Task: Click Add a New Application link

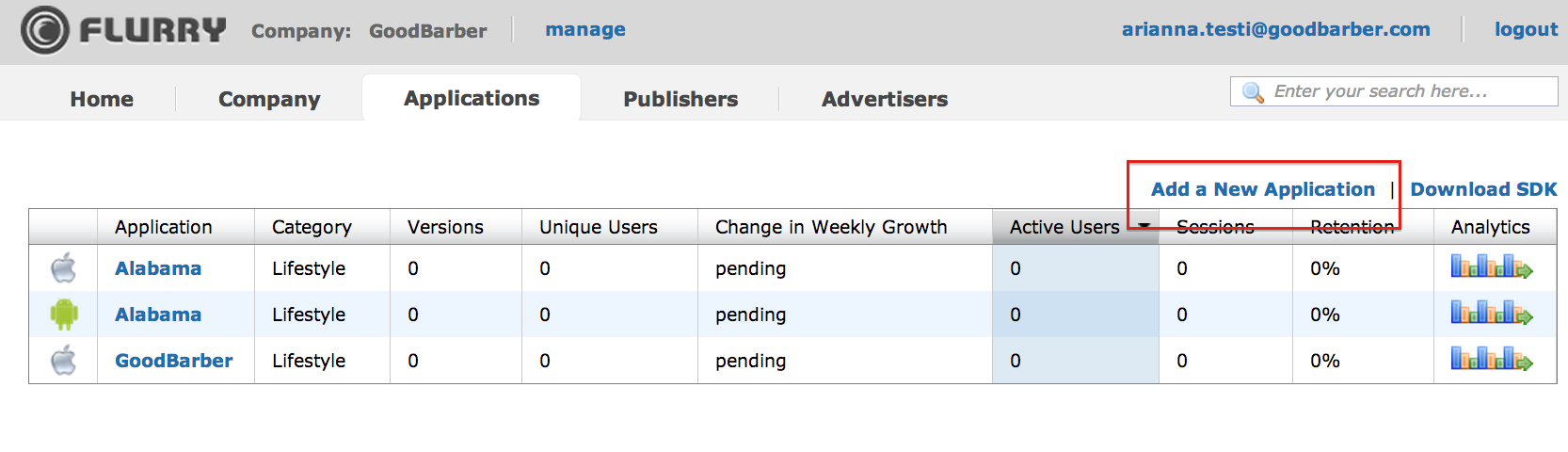Action: (x=1263, y=189)
